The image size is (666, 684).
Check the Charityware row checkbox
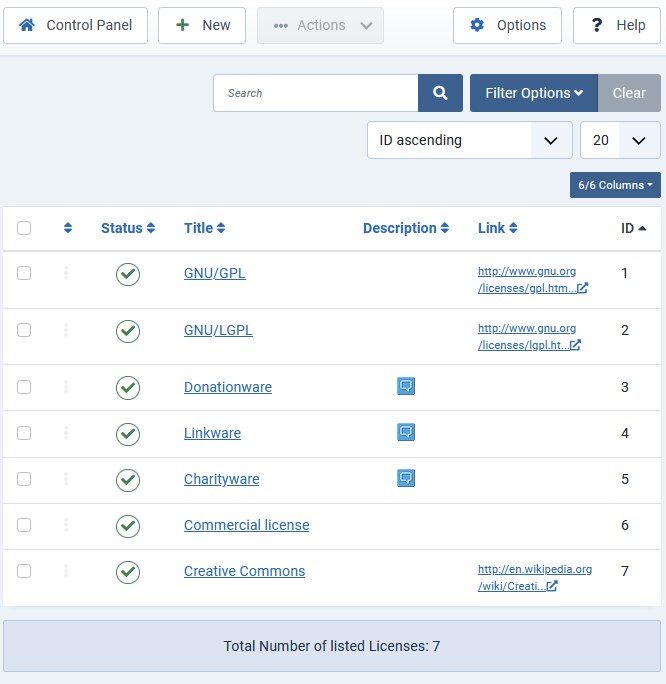pos(24,479)
